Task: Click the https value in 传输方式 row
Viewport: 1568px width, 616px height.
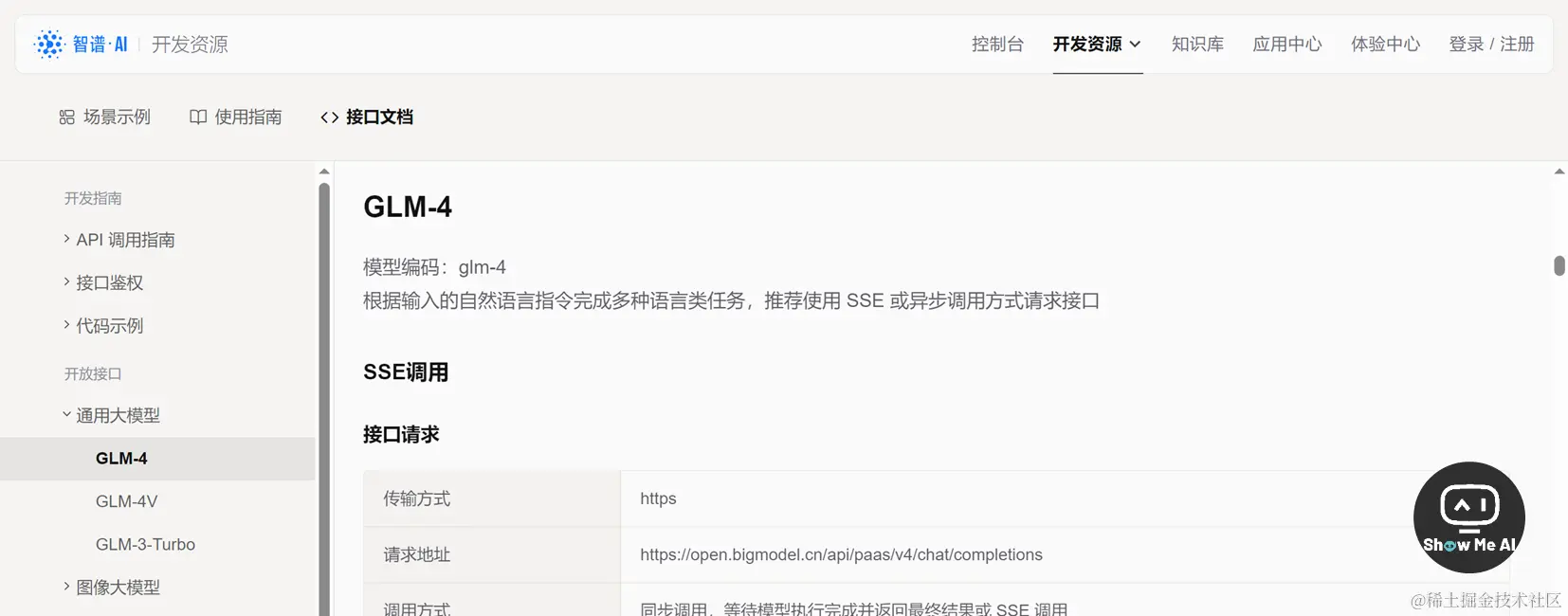Action: click(x=658, y=498)
